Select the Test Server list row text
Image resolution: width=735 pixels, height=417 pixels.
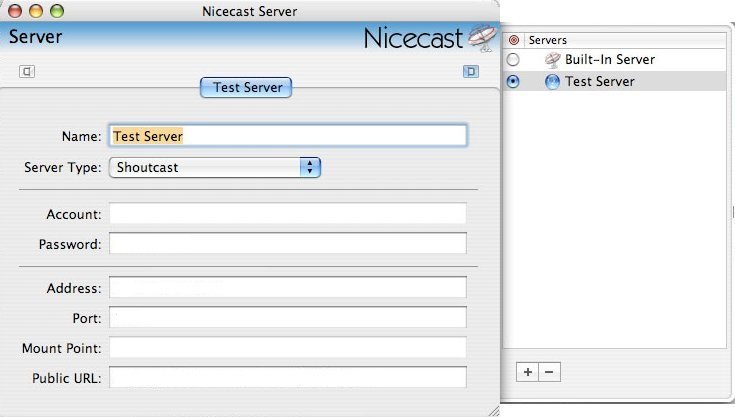tap(600, 82)
